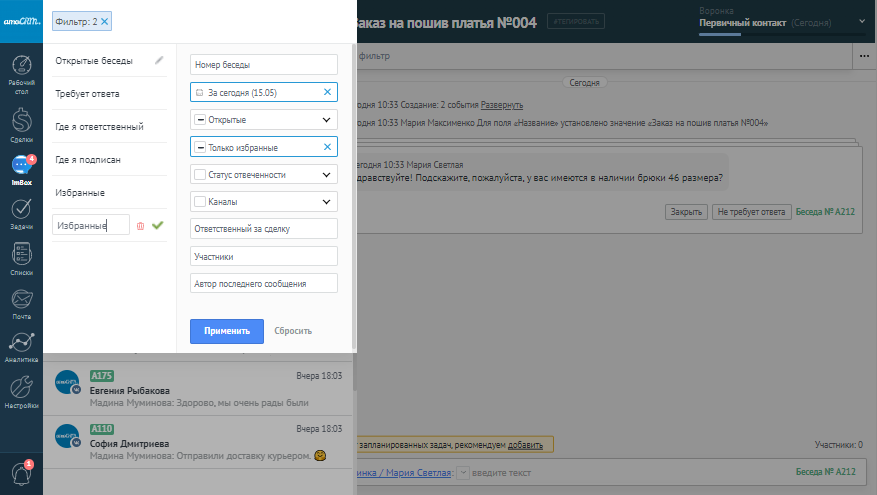877x495 pixels.
Task: Select the Где я ответственный preset
Action: 100,127
